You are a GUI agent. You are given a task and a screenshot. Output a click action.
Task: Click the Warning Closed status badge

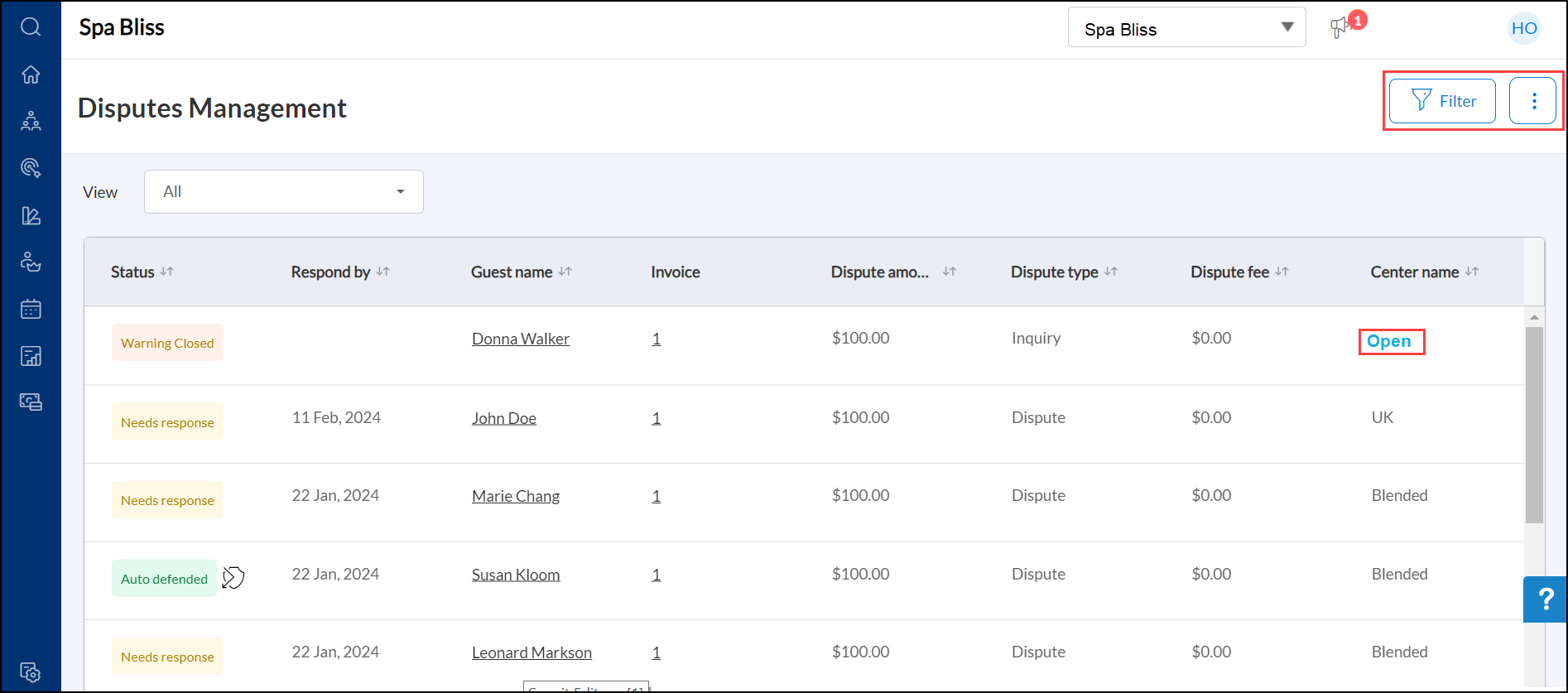click(x=167, y=343)
